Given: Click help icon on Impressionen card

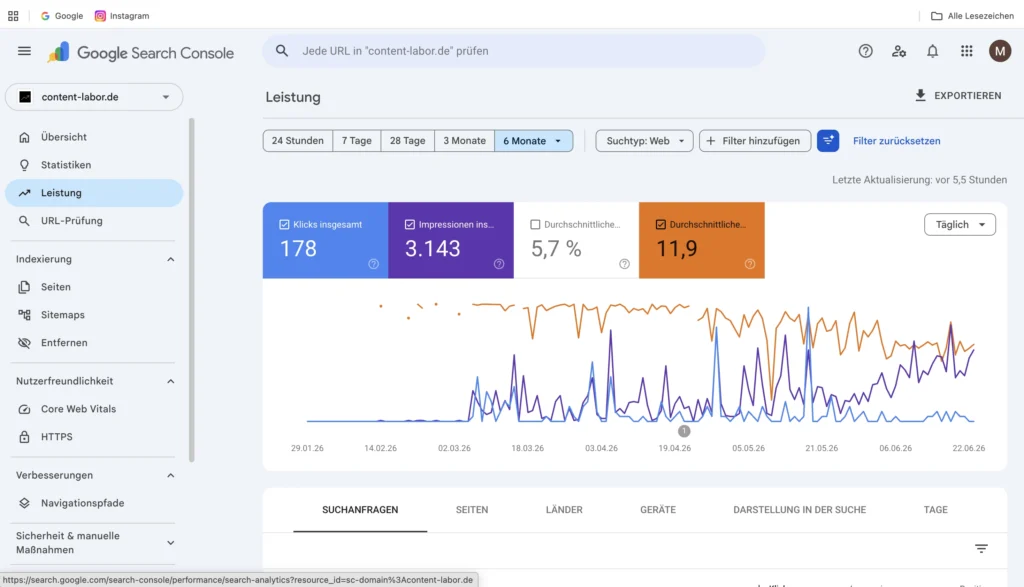Looking at the screenshot, I should point(499,264).
